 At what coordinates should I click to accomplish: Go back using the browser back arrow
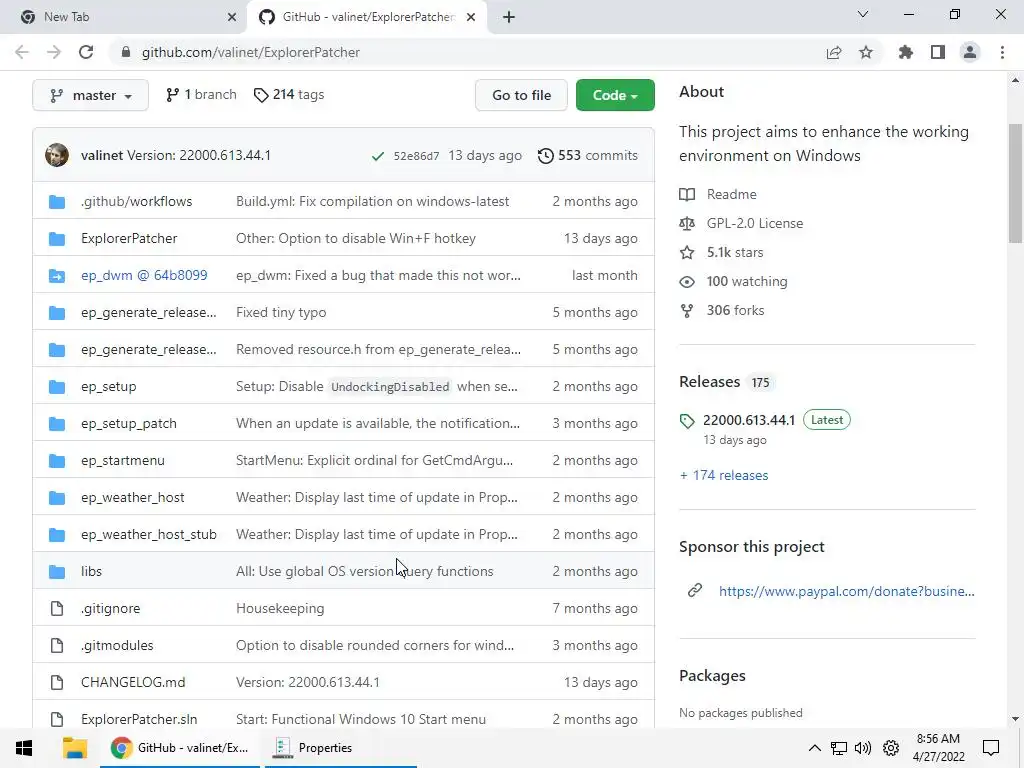(22, 52)
